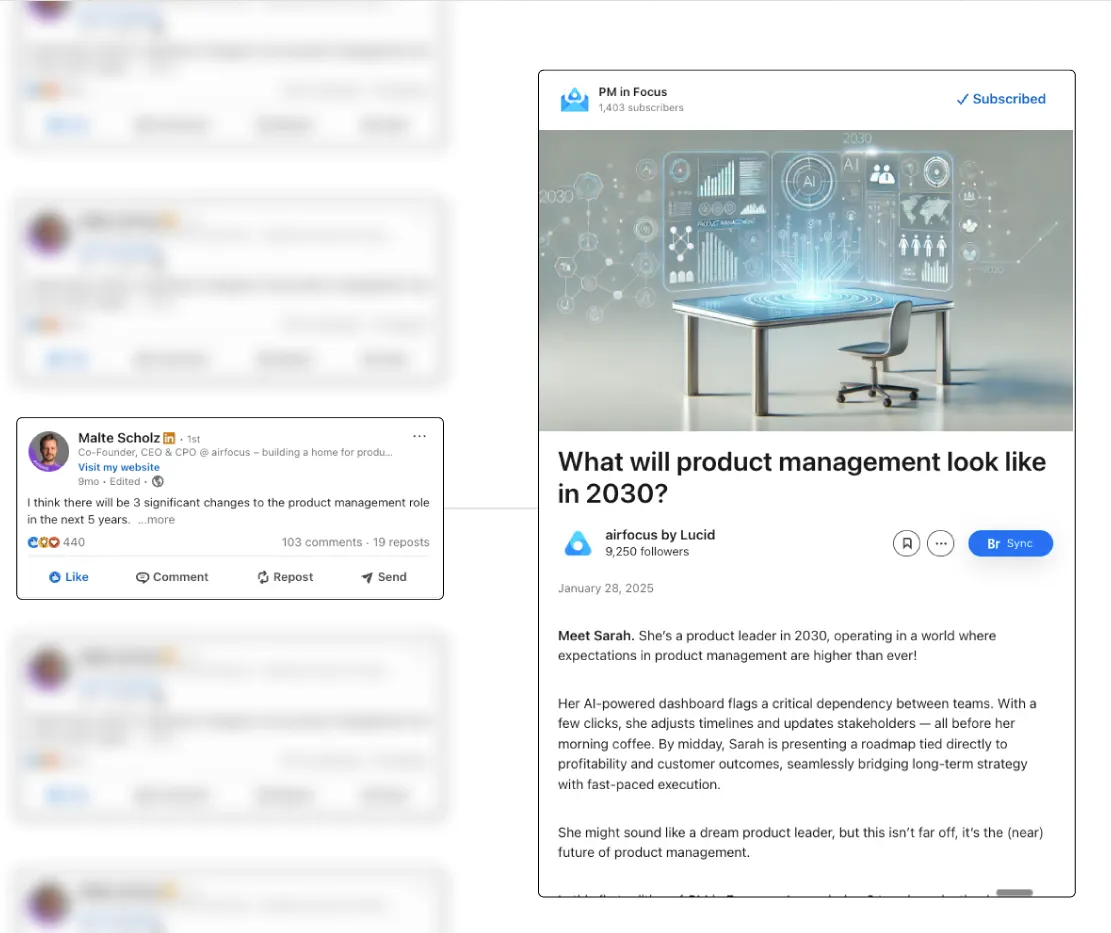This screenshot has height=933, width=1111.
Task: Open the three-dot menu on Malte's post
Action: pyautogui.click(x=419, y=436)
